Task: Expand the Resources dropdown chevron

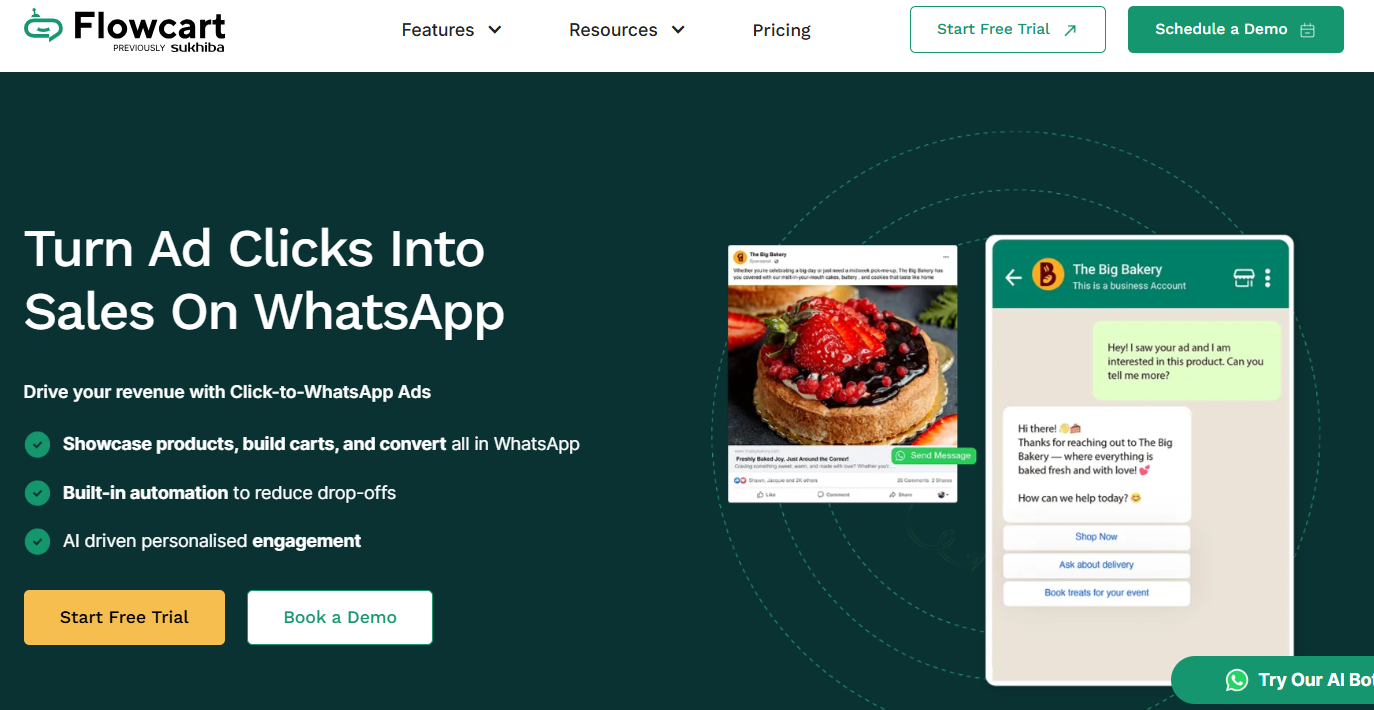Action: coord(678,30)
